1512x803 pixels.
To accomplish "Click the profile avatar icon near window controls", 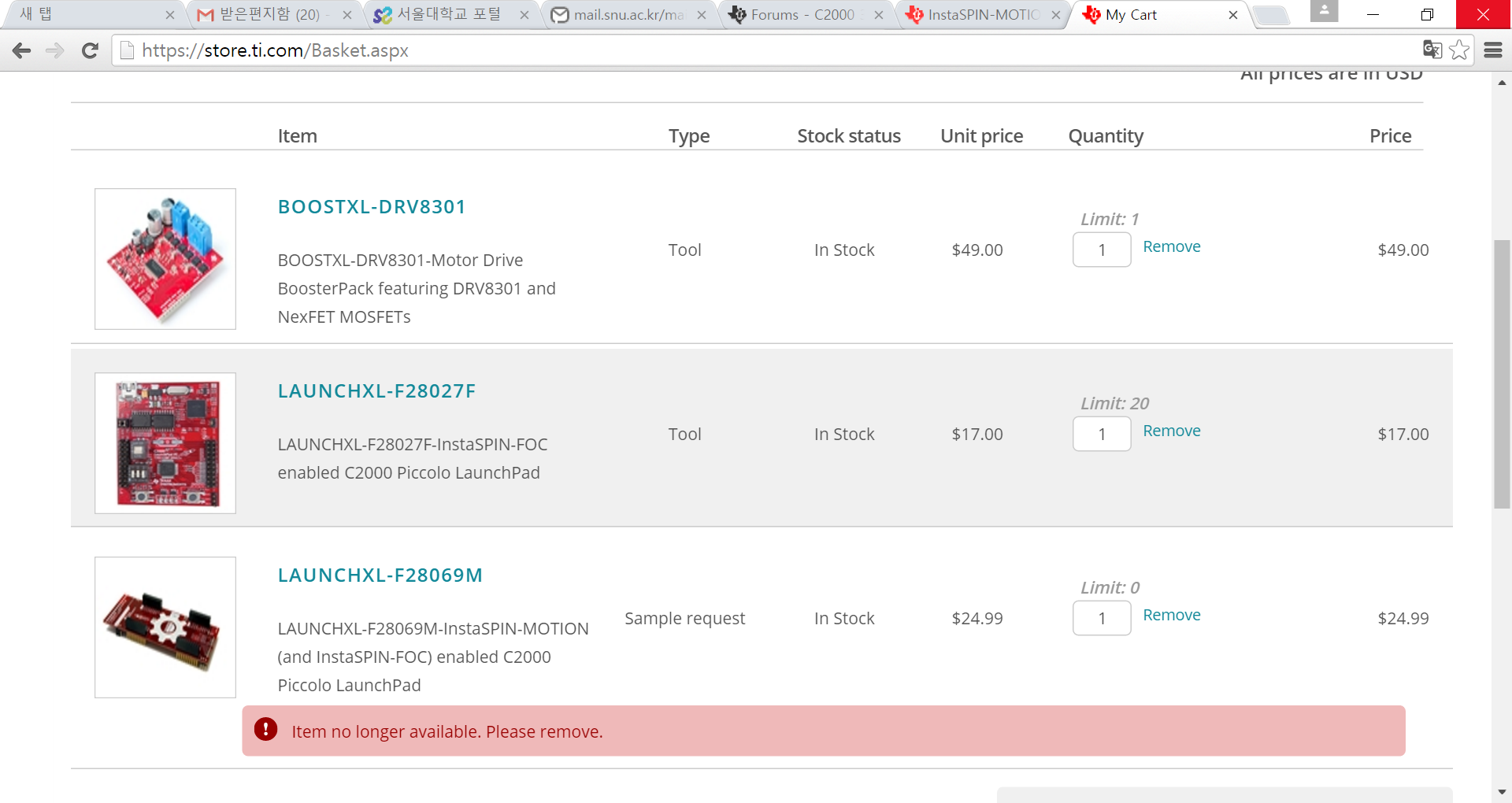I will pos(1324,12).
